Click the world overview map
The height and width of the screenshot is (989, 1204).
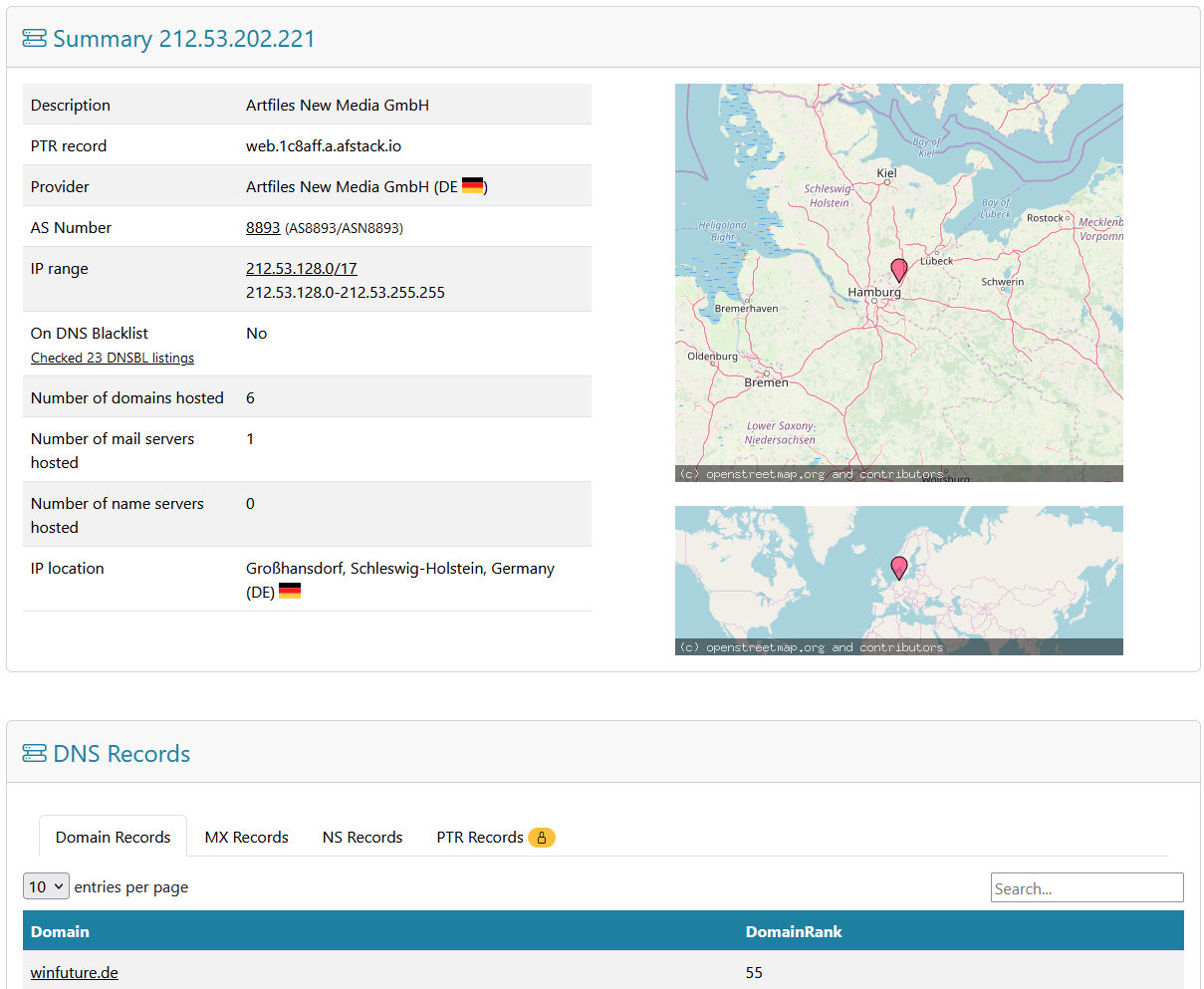point(899,581)
